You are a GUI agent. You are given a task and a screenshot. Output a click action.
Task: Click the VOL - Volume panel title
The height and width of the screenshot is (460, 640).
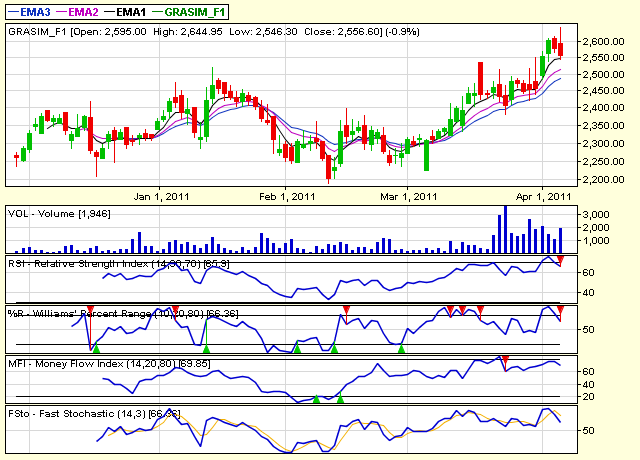tap(59, 214)
